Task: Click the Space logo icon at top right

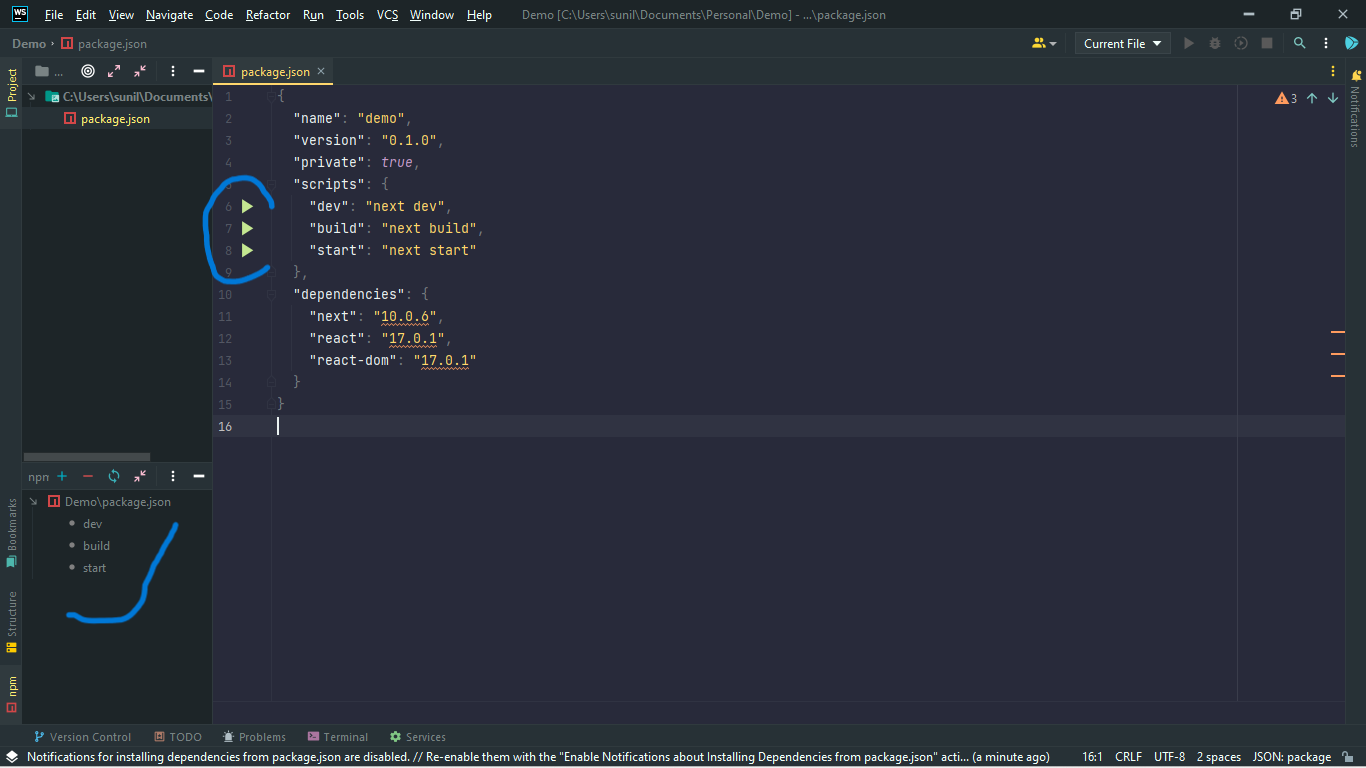Action: pyautogui.click(x=1352, y=43)
